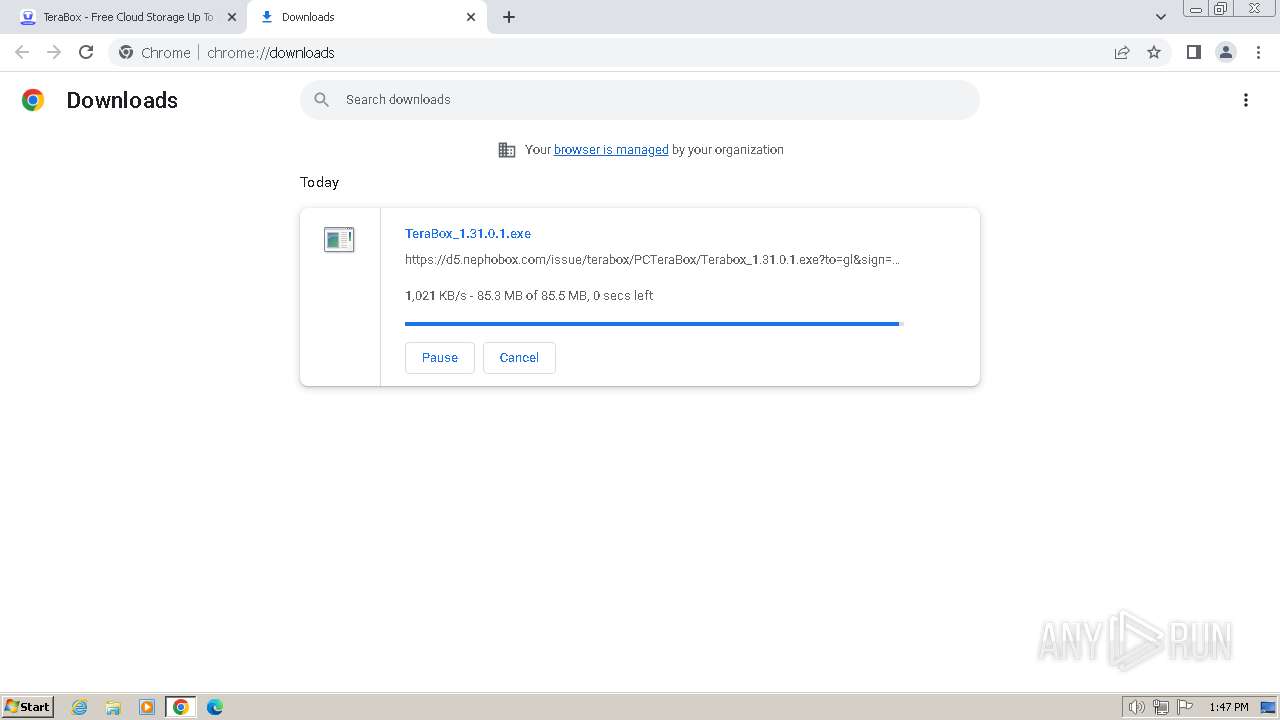
Task: Go back with the back arrow
Action: (22, 53)
